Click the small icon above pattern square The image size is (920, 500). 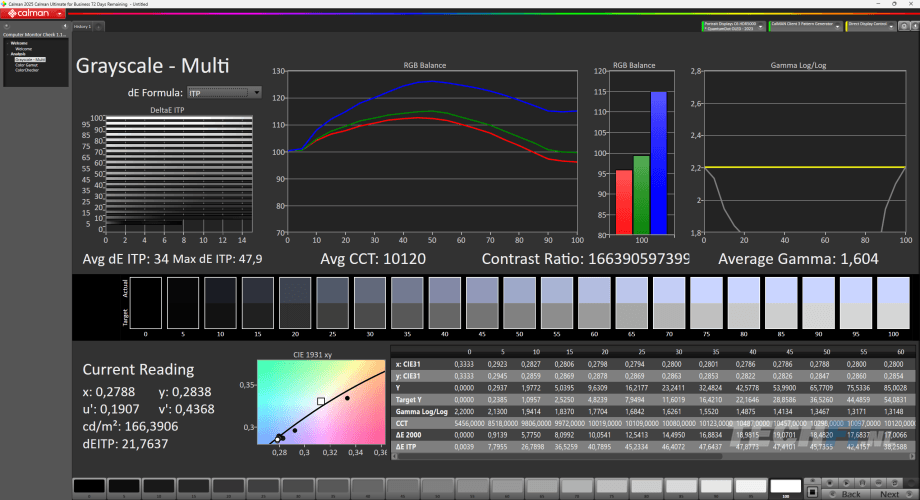click(812, 481)
